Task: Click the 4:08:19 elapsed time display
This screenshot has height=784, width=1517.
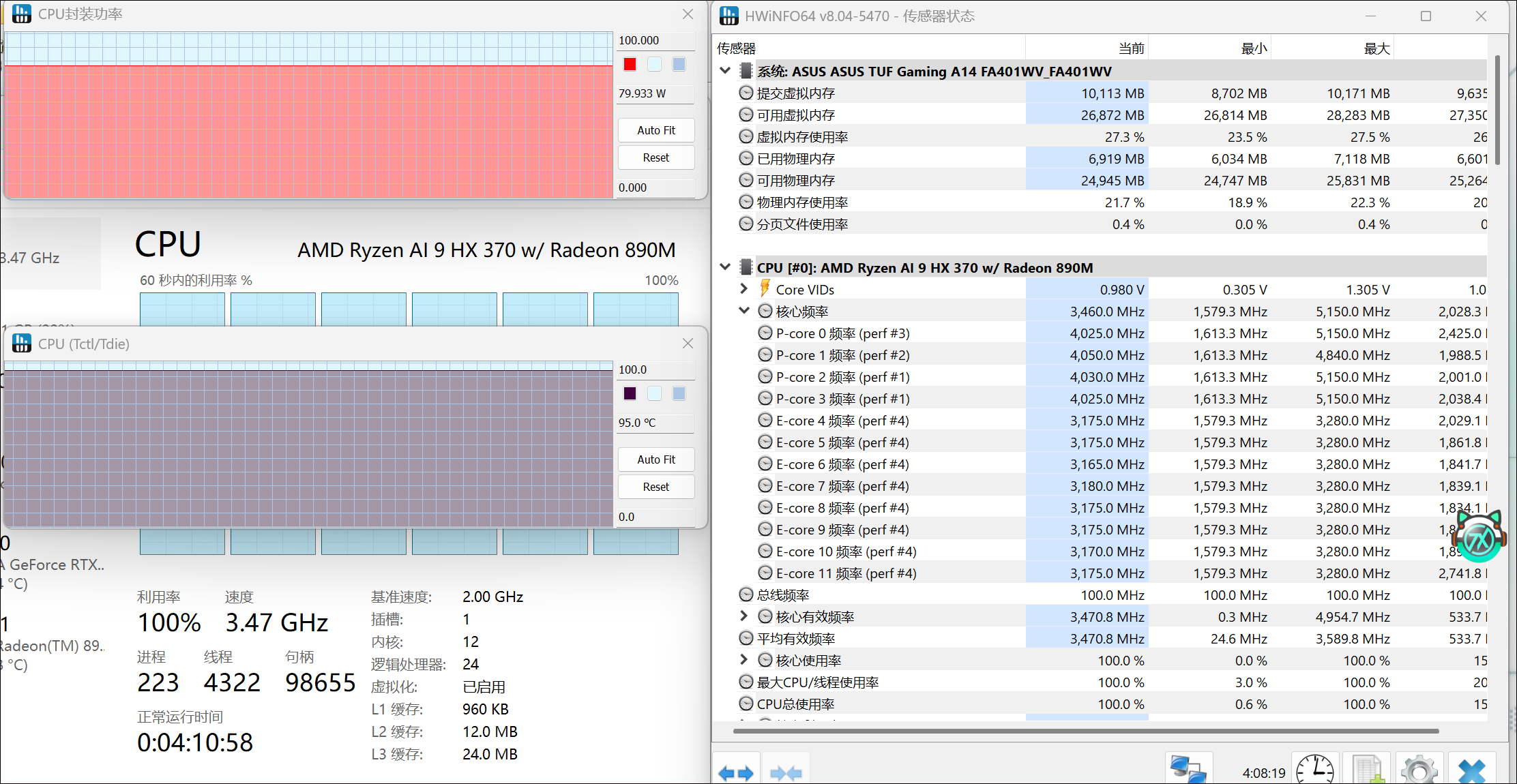Action: click(1263, 773)
